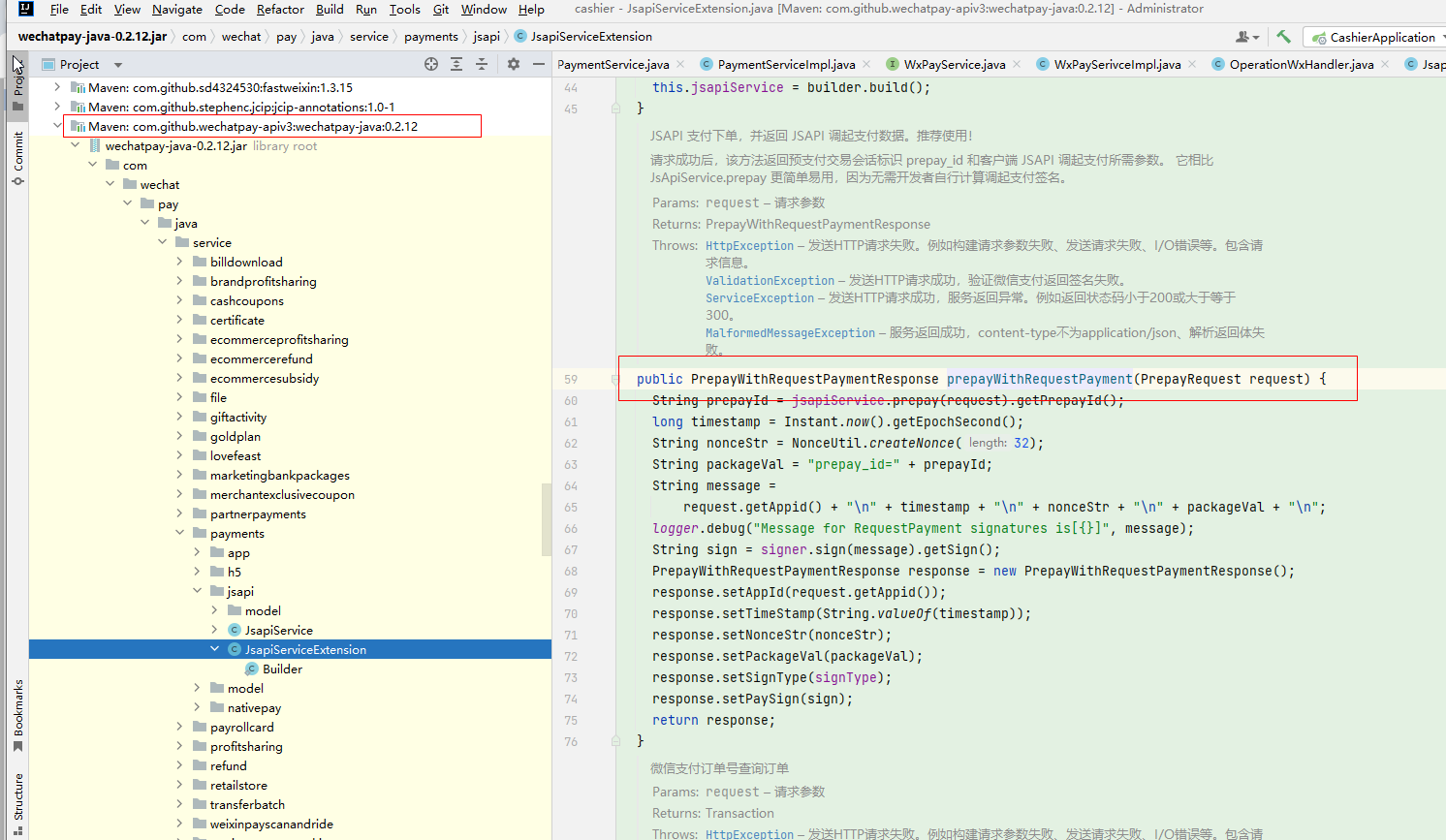The image size is (1446, 840).
Task: Toggle the Project tool window sidebar button
Action: (x=17, y=85)
